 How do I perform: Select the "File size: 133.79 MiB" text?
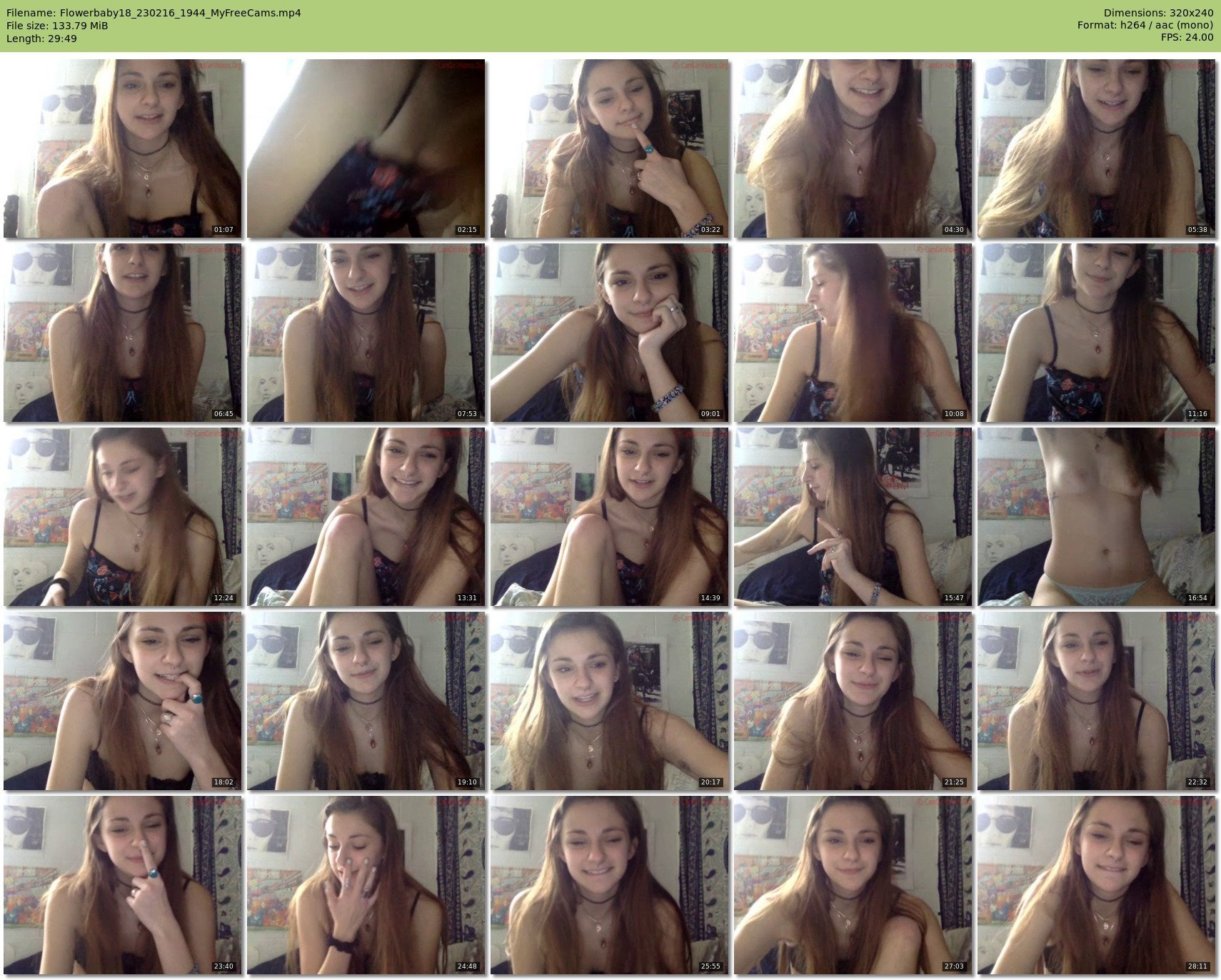tap(57, 26)
